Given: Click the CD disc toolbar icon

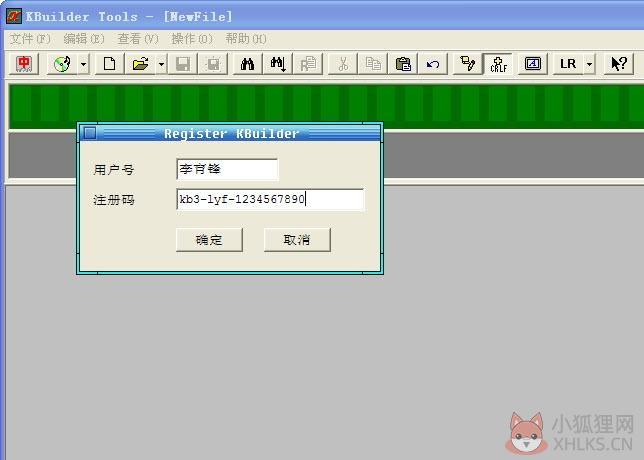Looking at the screenshot, I should point(62,64).
